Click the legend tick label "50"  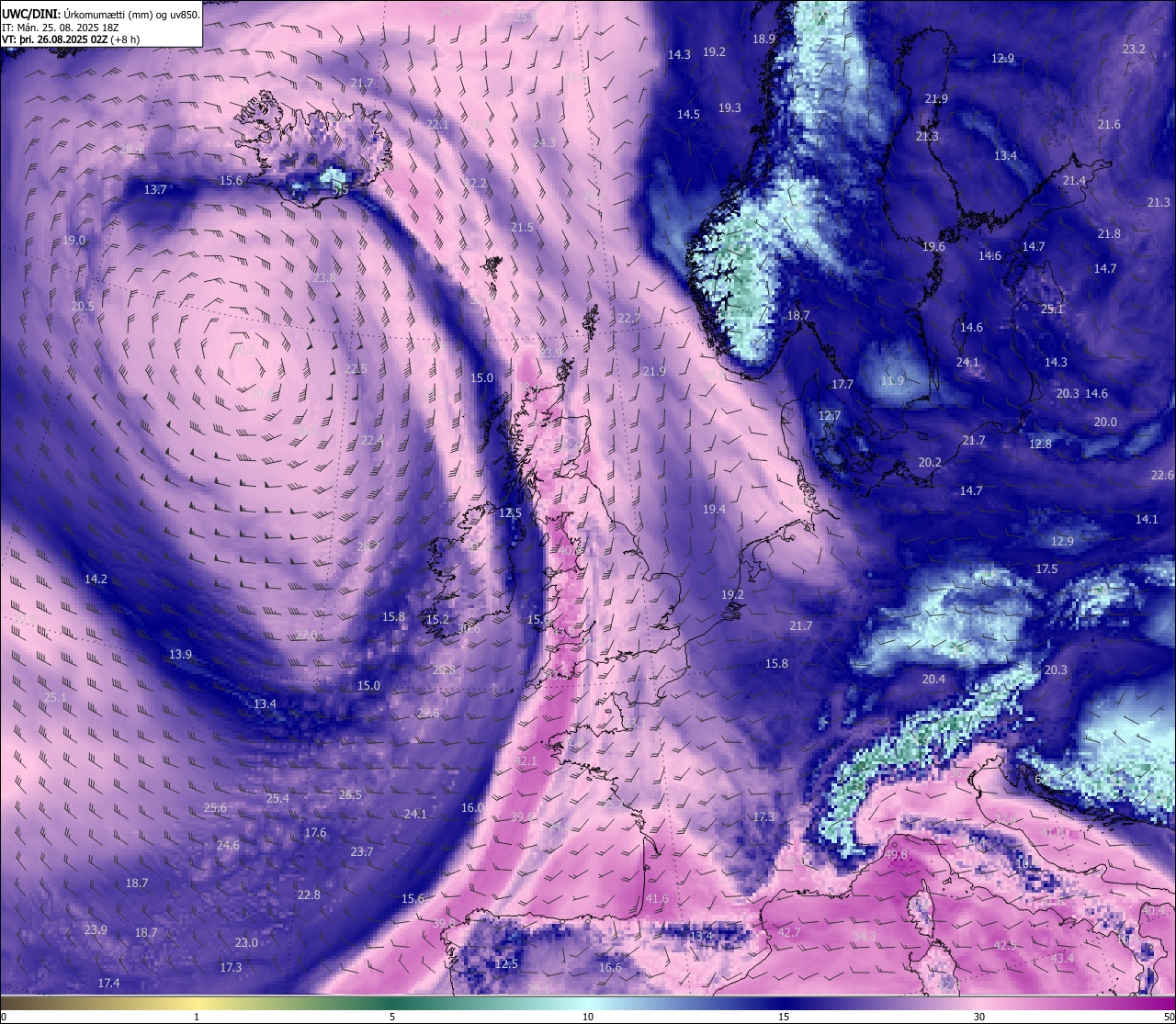point(1168,1017)
